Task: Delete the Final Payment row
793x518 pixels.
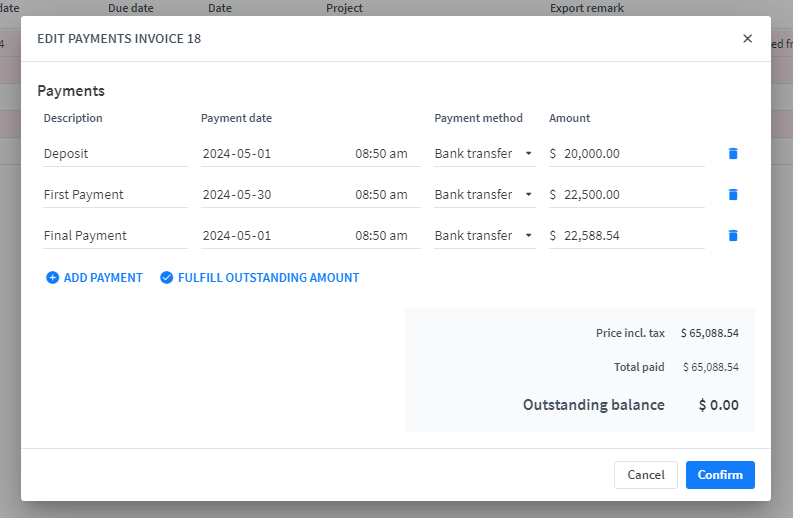Action: pos(733,235)
